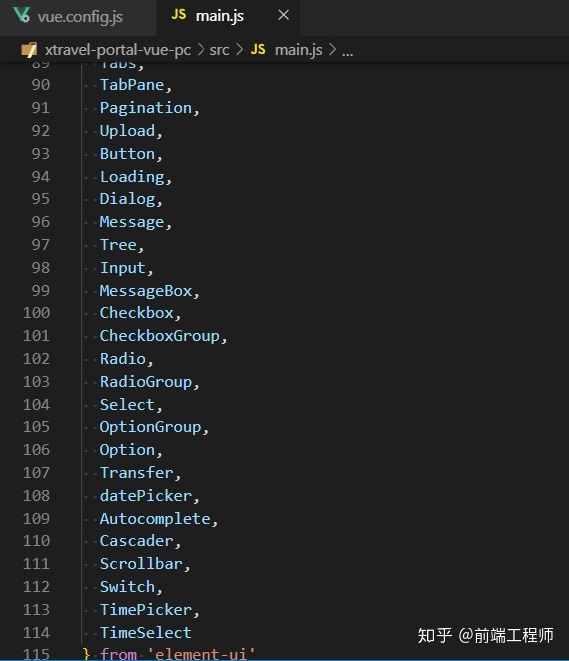Image resolution: width=569 pixels, height=661 pixels.
Task: Place cursor on Pagination import
Action: [145, 108]
